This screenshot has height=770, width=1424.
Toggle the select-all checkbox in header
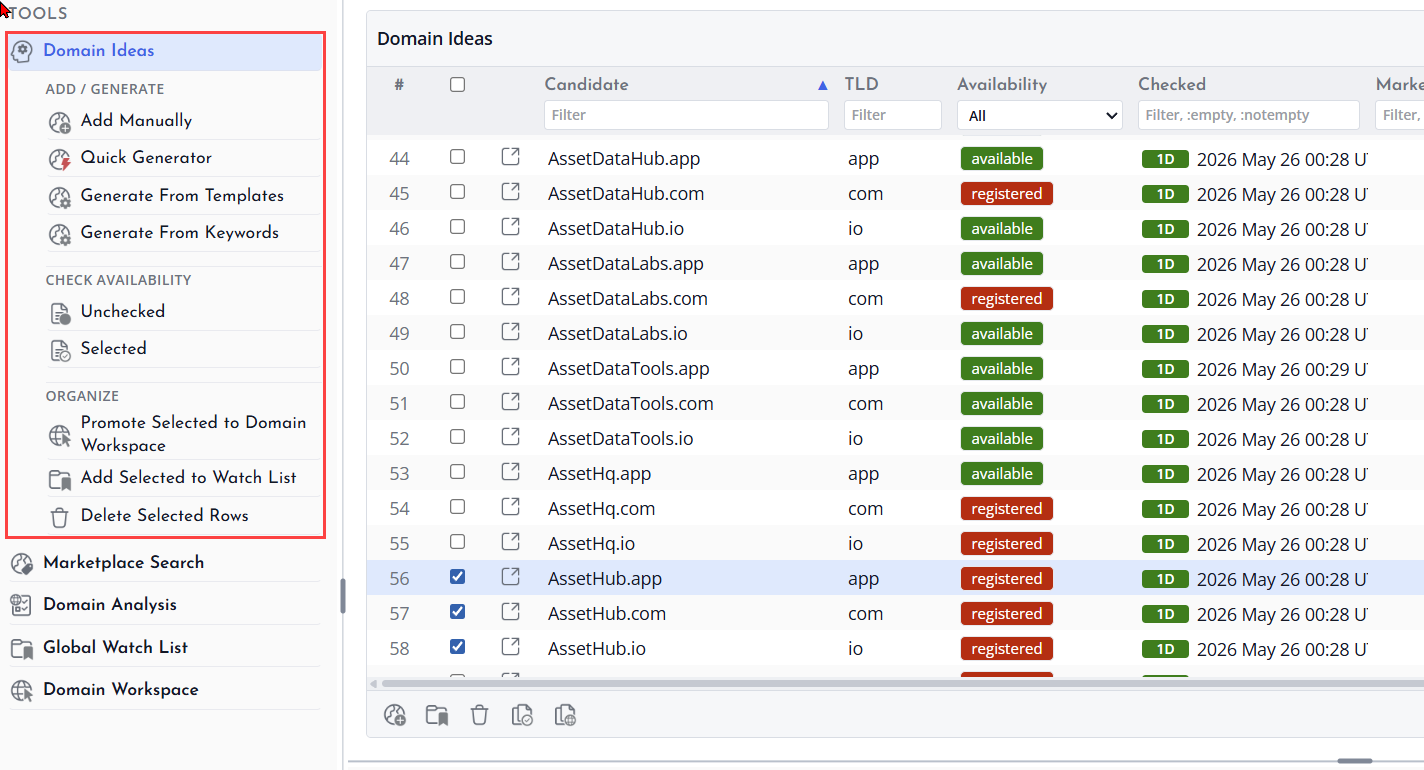click(457, 85)
